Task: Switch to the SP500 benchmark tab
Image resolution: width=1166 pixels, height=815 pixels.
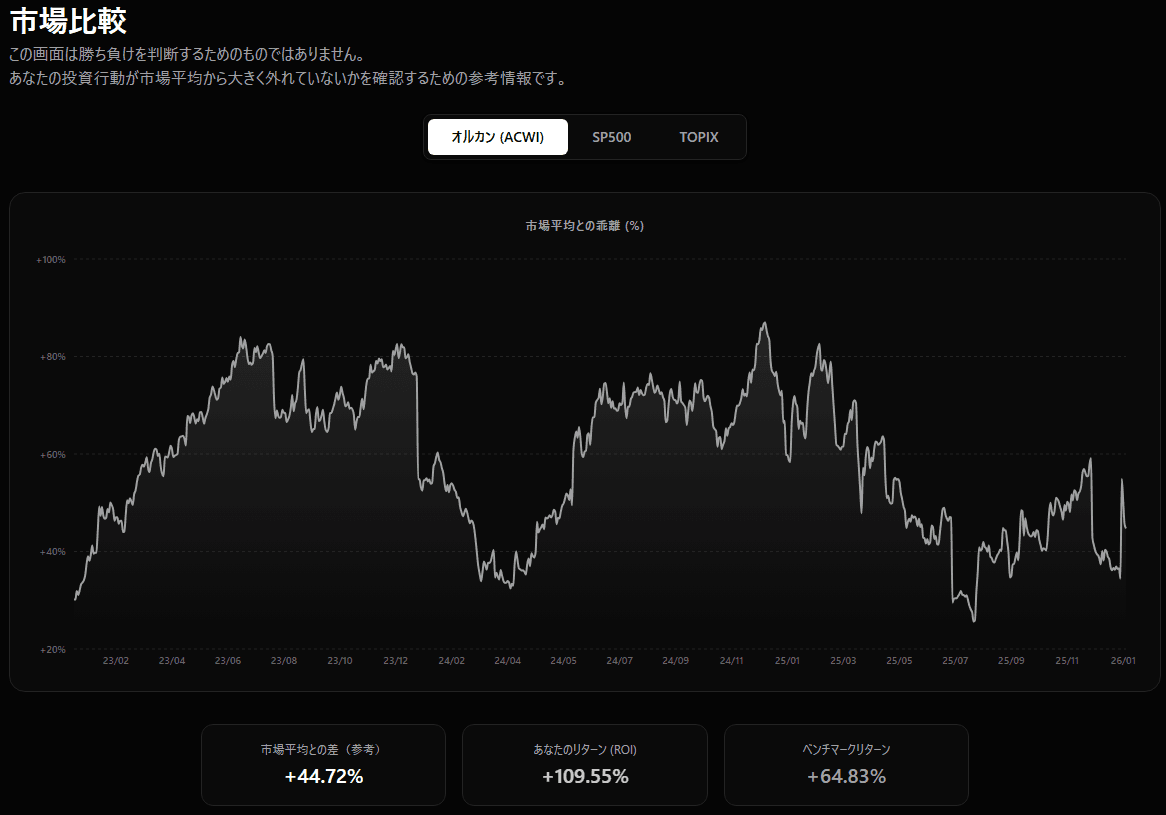Action: point(611,137)
